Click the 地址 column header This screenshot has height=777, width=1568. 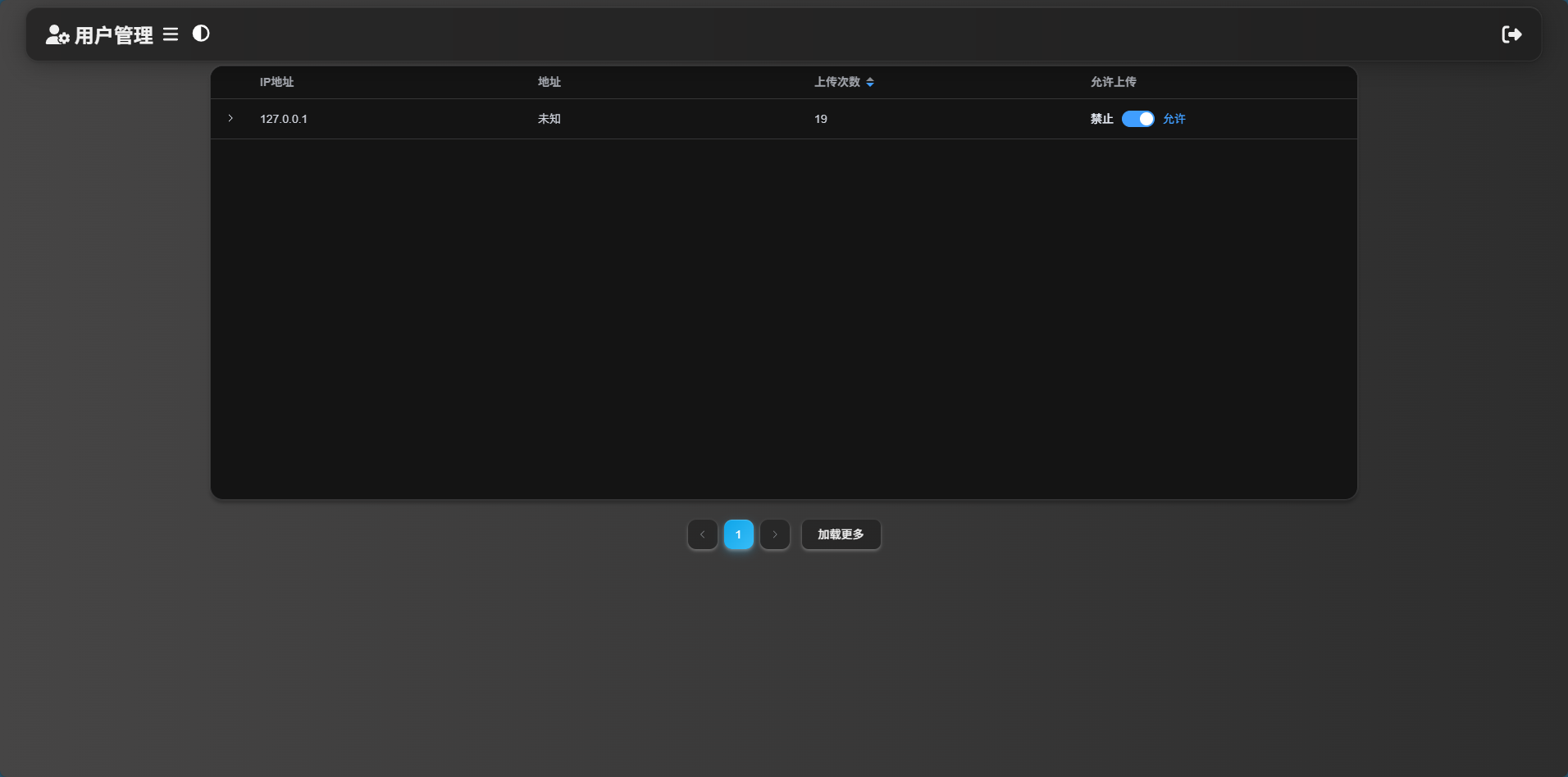click(549, 82)
